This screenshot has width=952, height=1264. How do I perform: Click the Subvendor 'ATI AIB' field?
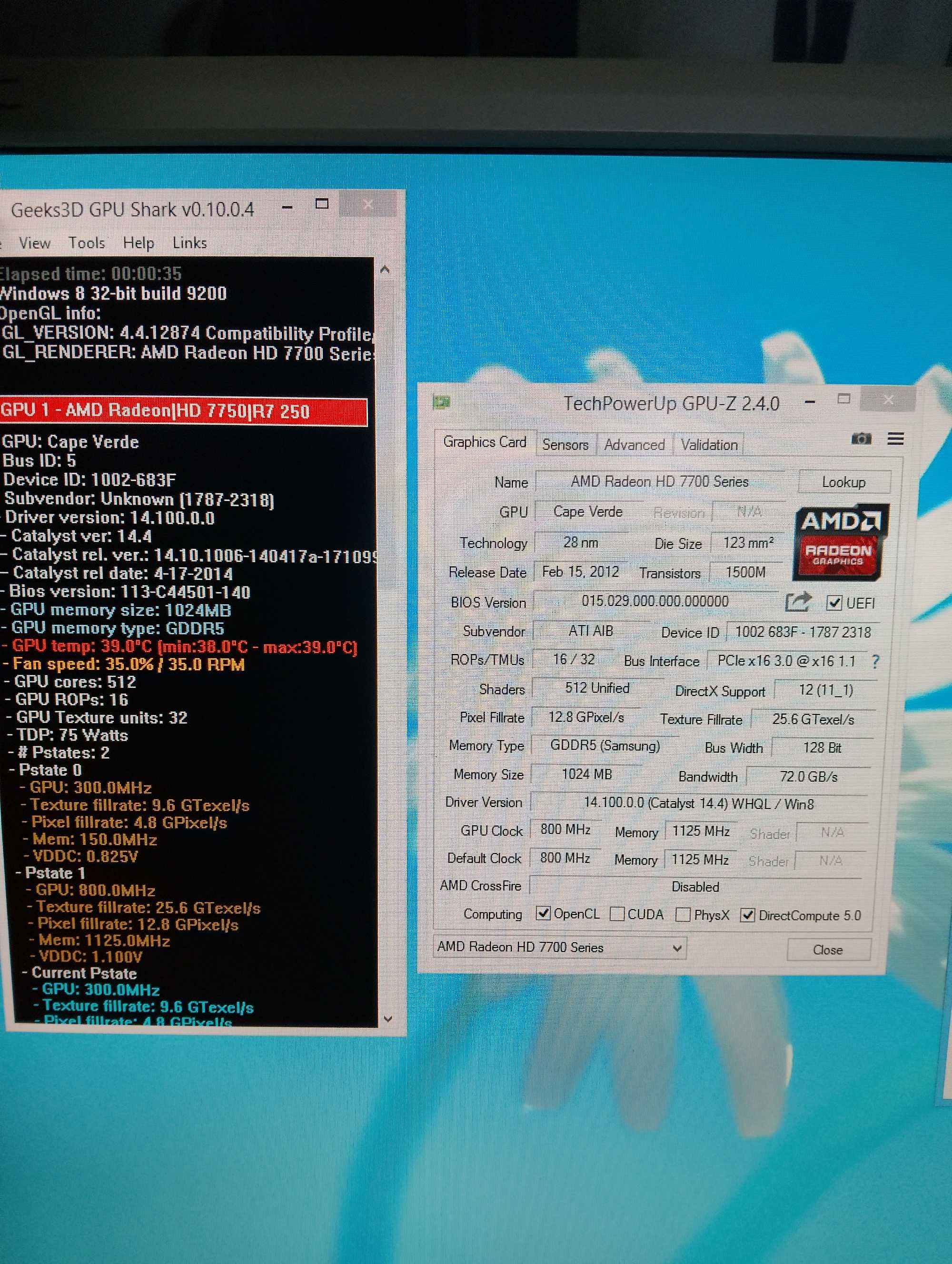[x=590, y=631]
